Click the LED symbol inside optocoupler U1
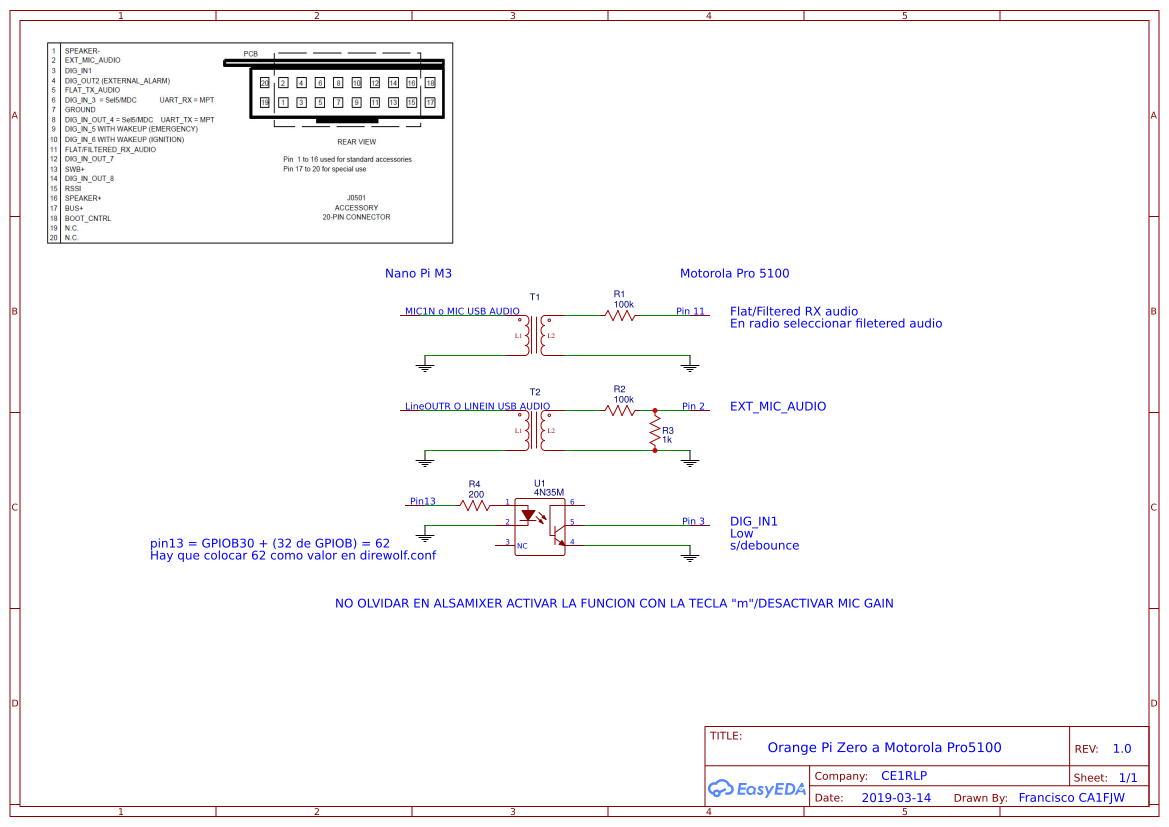1169x827 pixels. coord(529,515)
